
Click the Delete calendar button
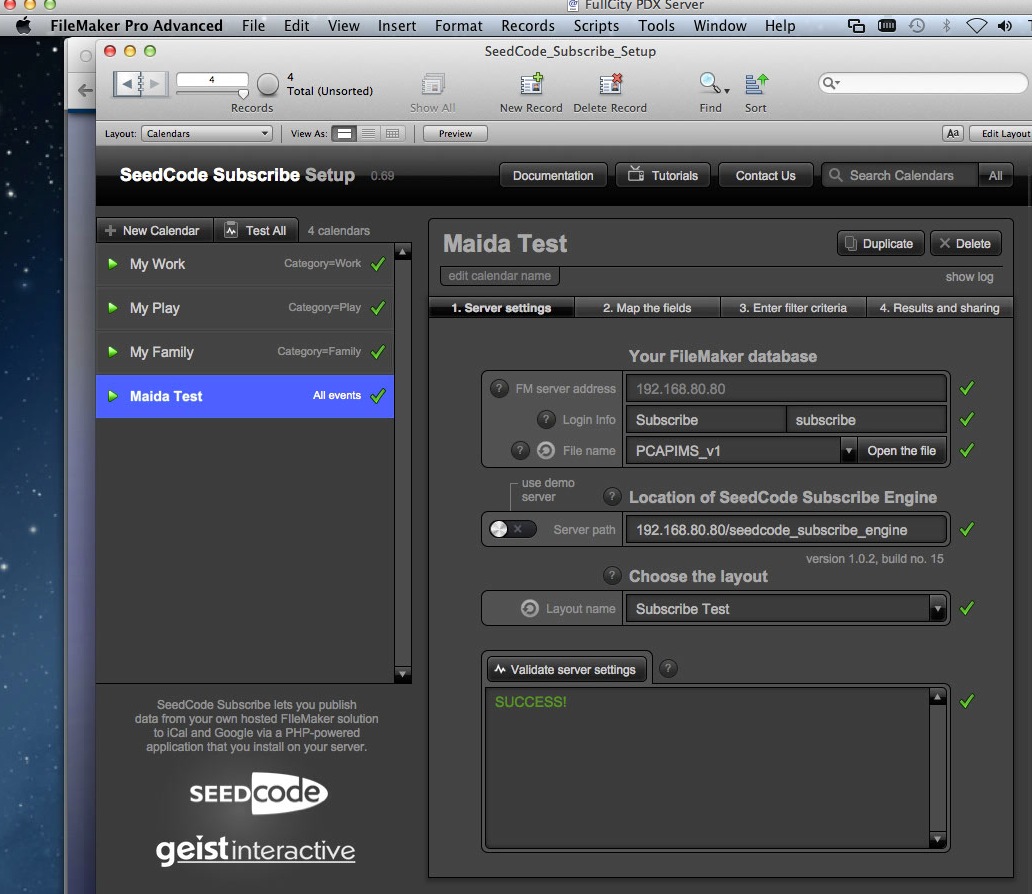tap(966, 244)
